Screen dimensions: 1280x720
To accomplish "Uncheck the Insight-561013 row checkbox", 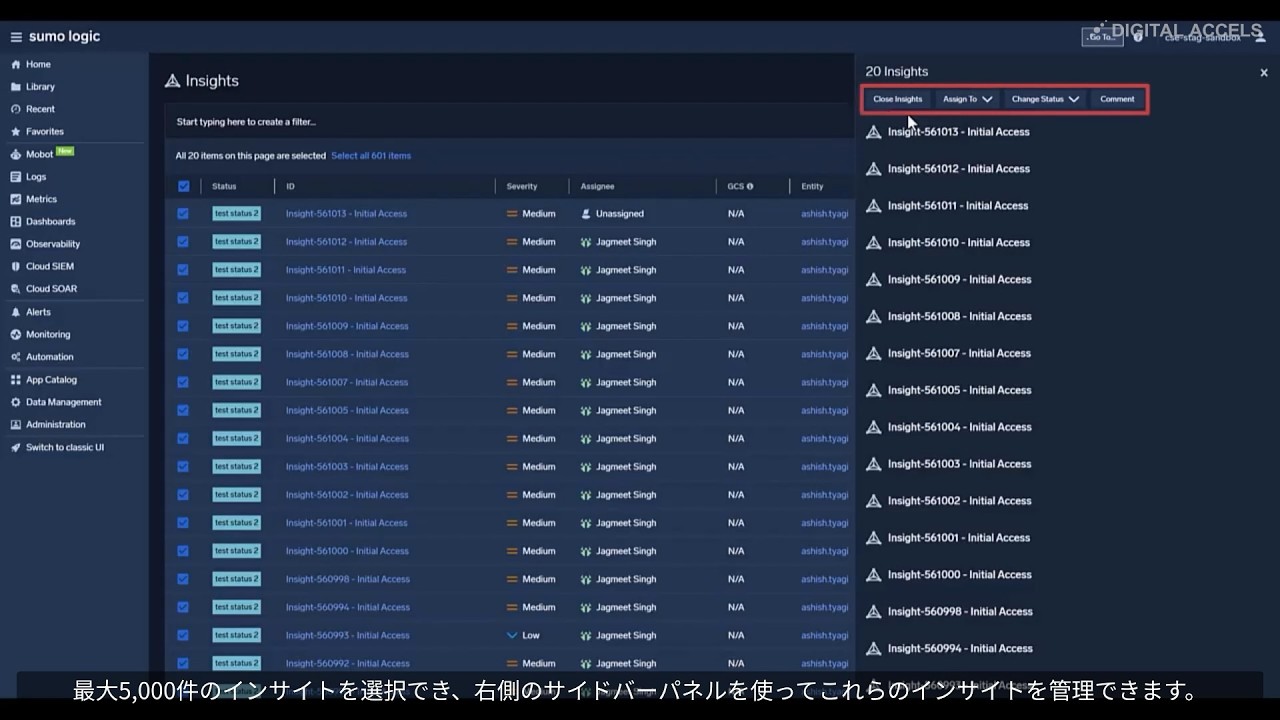I will click(183, 214).
